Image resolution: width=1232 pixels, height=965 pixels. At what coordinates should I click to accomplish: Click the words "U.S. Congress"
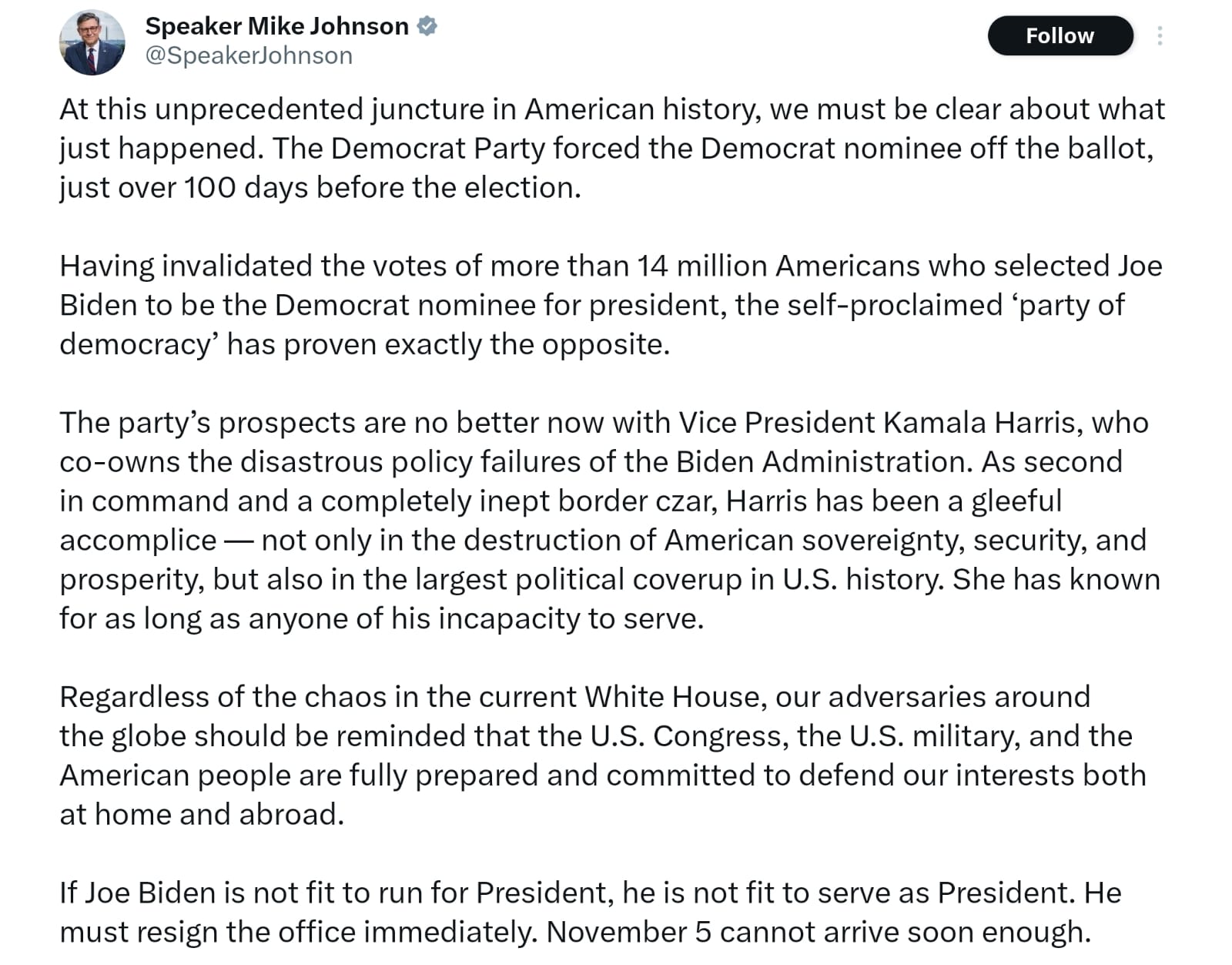[x=688, y=735]
